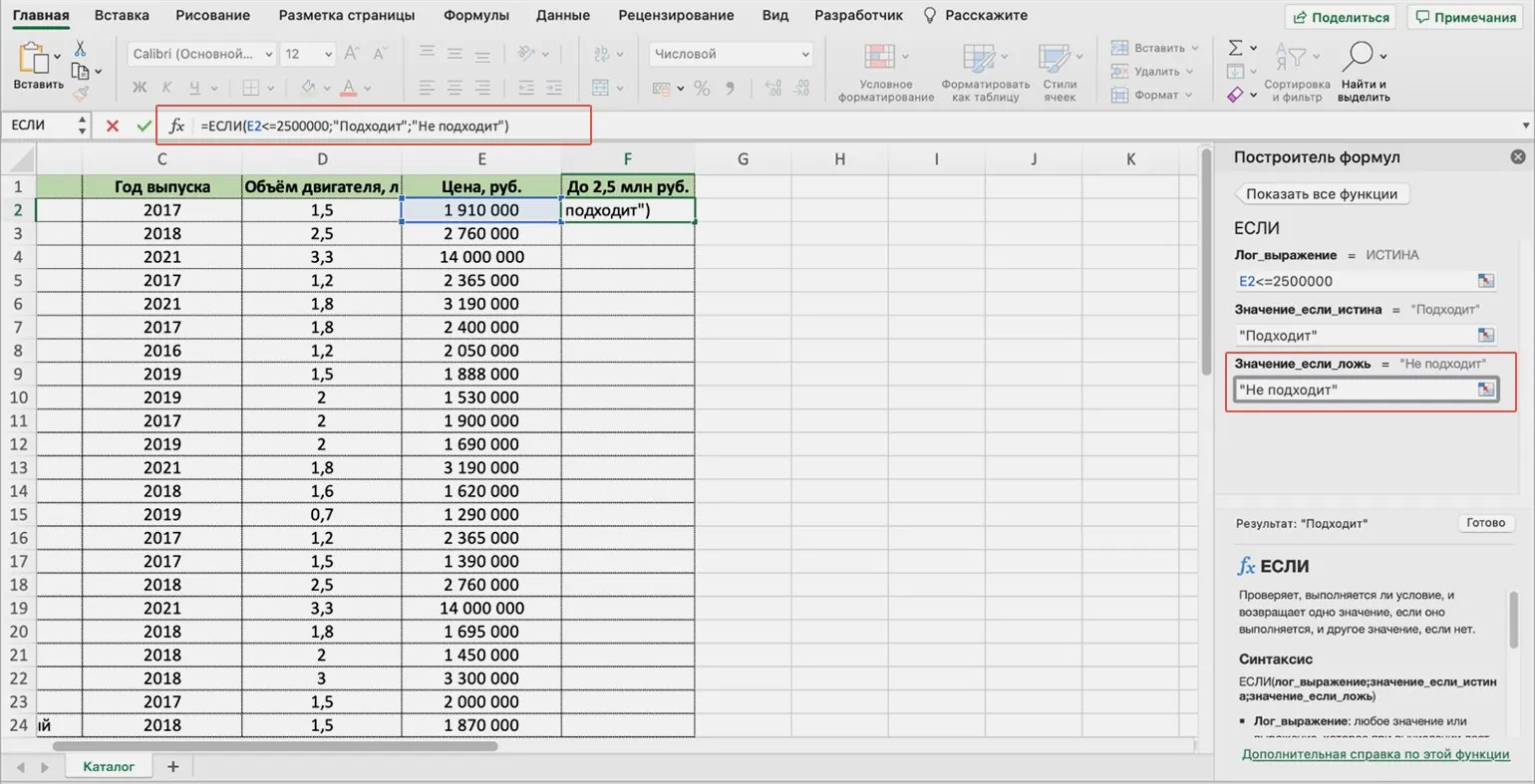Click range selector icon for Значение_если_ложь
The height and width of the screenshot is (784, 1535).
[1486, 390]
